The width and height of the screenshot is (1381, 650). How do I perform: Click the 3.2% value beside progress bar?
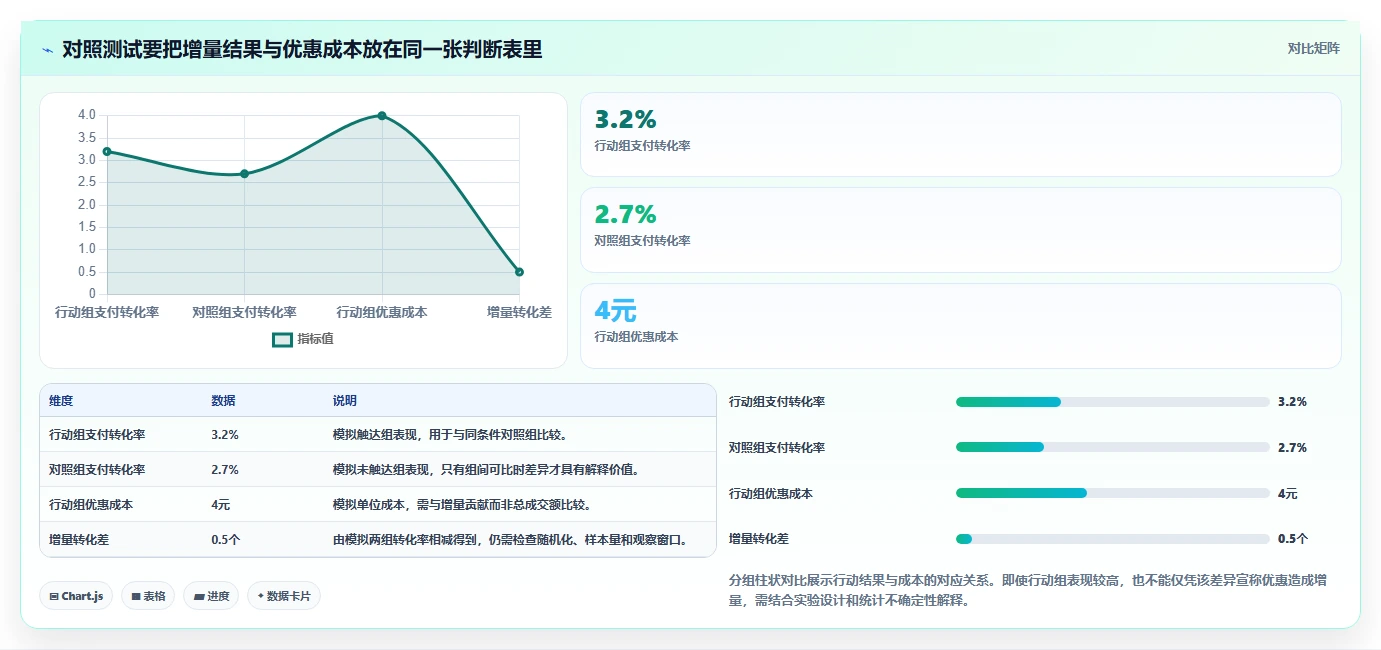click(x=1292, y=402)
